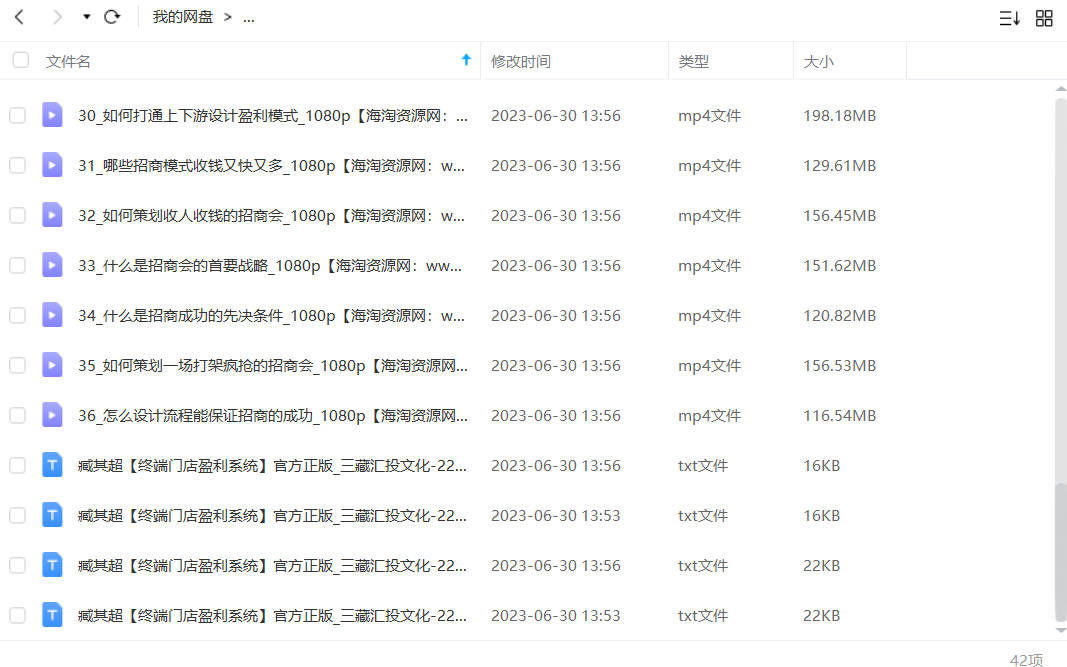Check the box for file 33_什么是招商会
Viewport: 1067px width, 667px height.
[x=18, y=265]
